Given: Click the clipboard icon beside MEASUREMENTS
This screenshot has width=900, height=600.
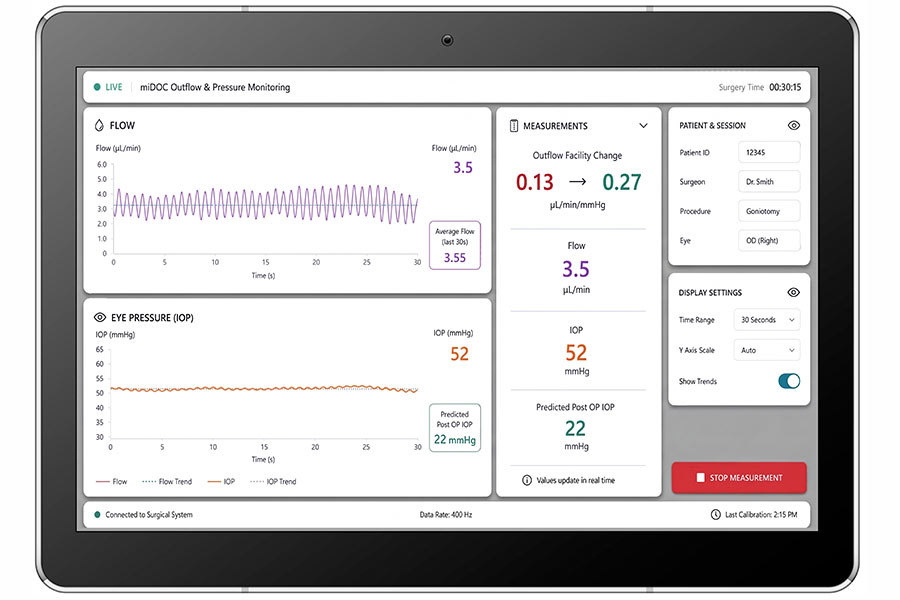Looking at the screenshot, I should point(514,126).
